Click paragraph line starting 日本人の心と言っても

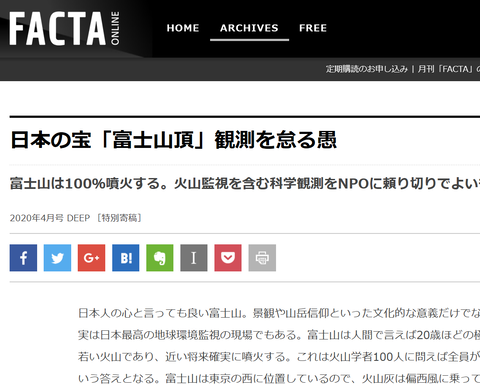[279, 313]
